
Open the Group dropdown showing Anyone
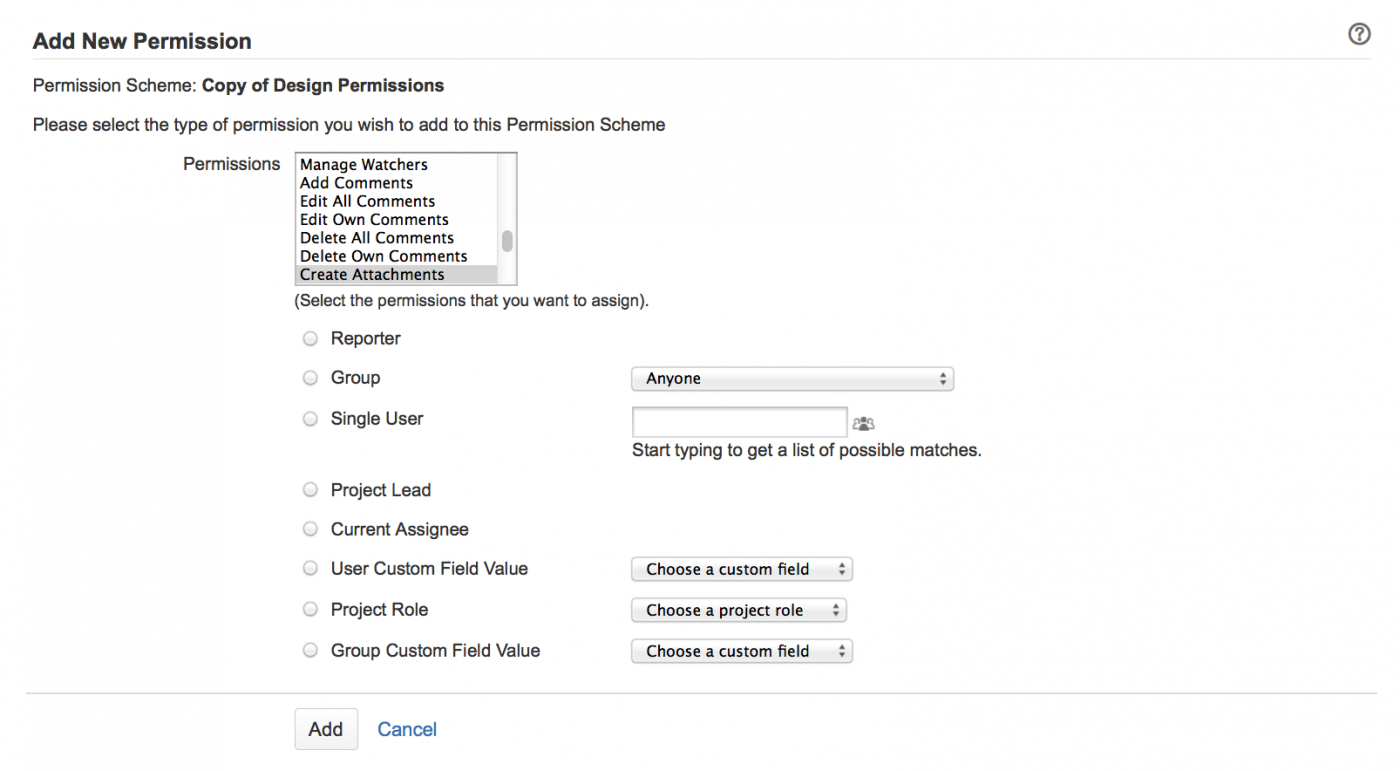click(792, 379)
